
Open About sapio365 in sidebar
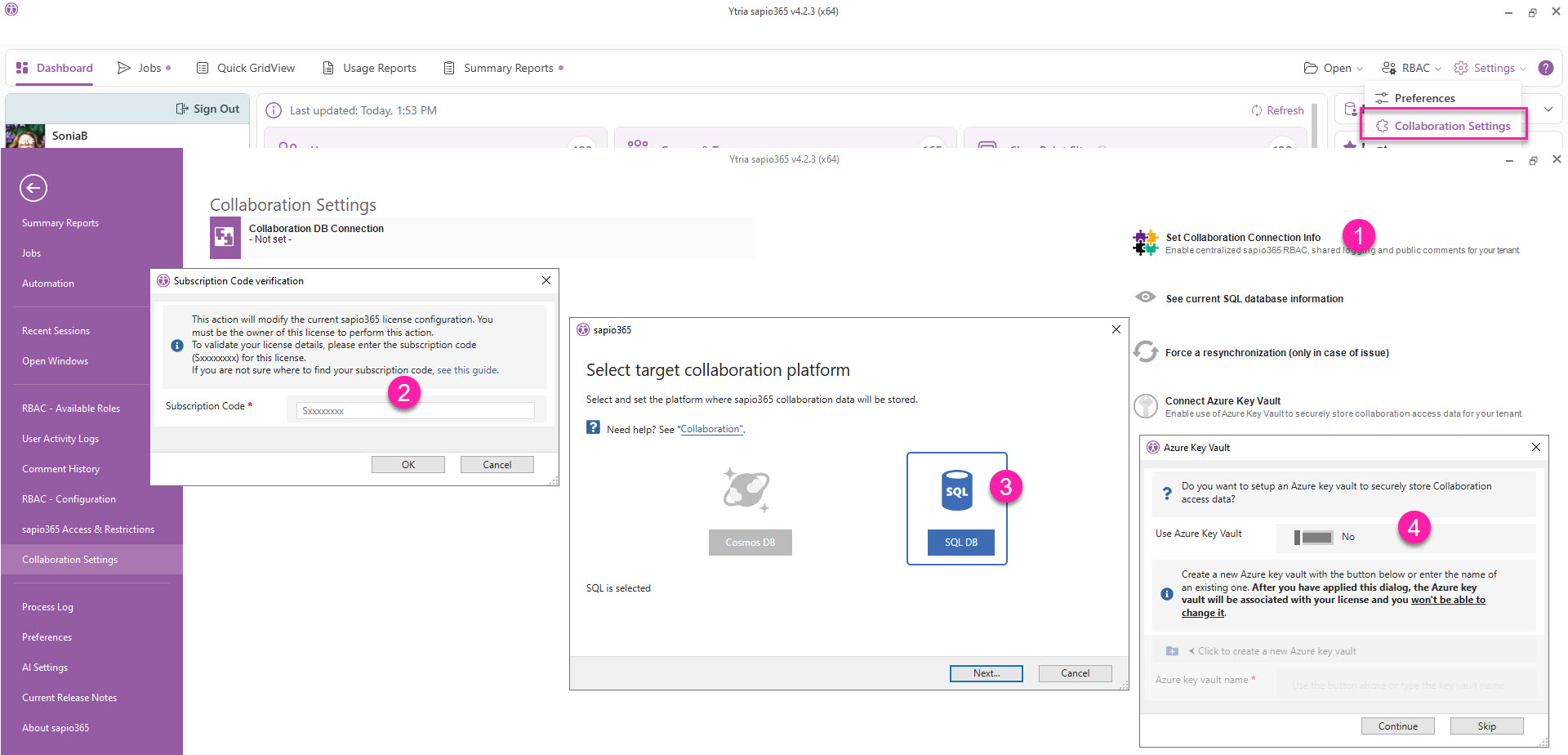pos(56,728)
